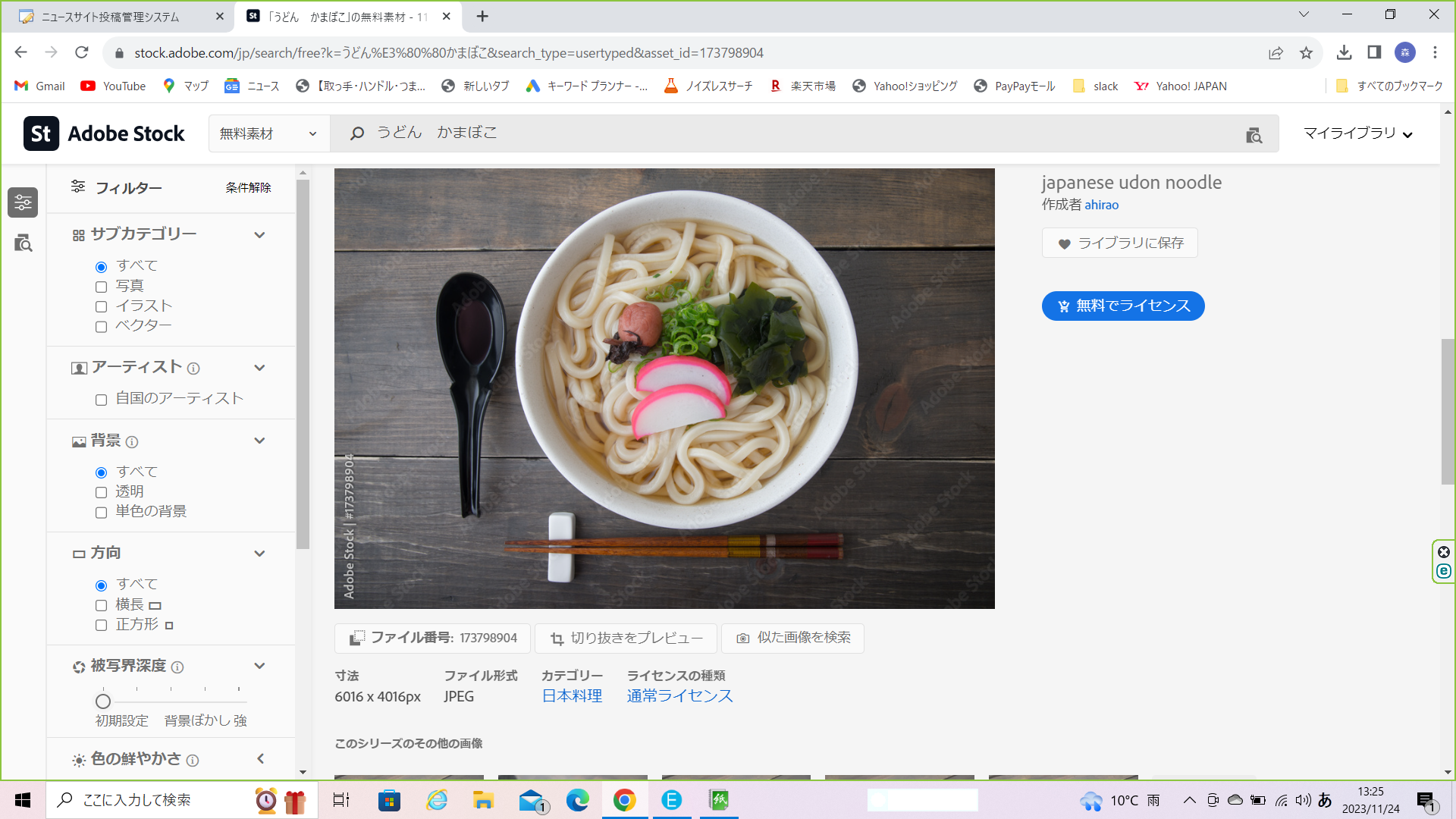1456x819 pixels.
Task: Click the visual search camera icon in search bar
Action: [1254, 135]
